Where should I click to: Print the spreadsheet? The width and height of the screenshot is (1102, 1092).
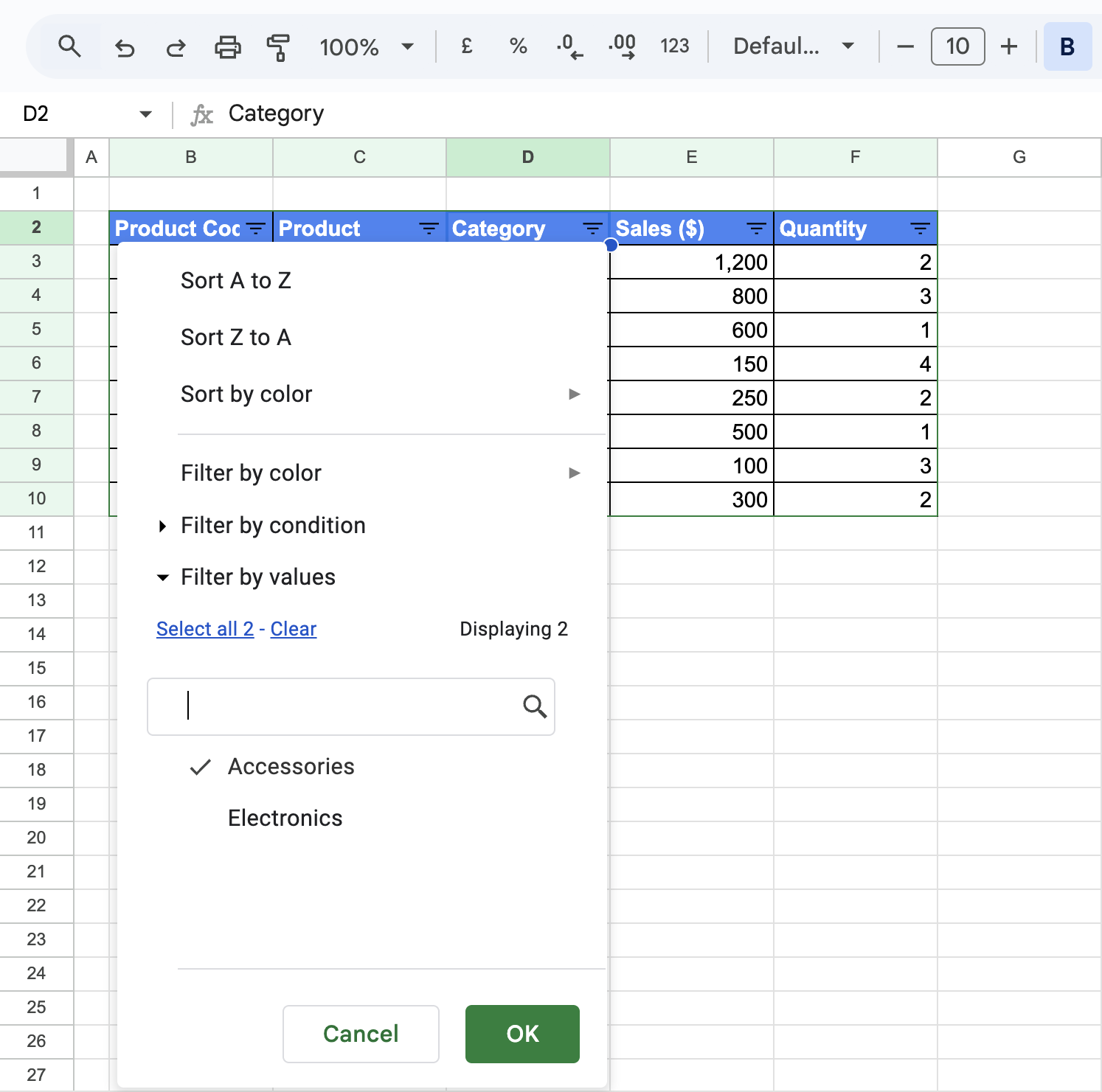click(227, 47)
